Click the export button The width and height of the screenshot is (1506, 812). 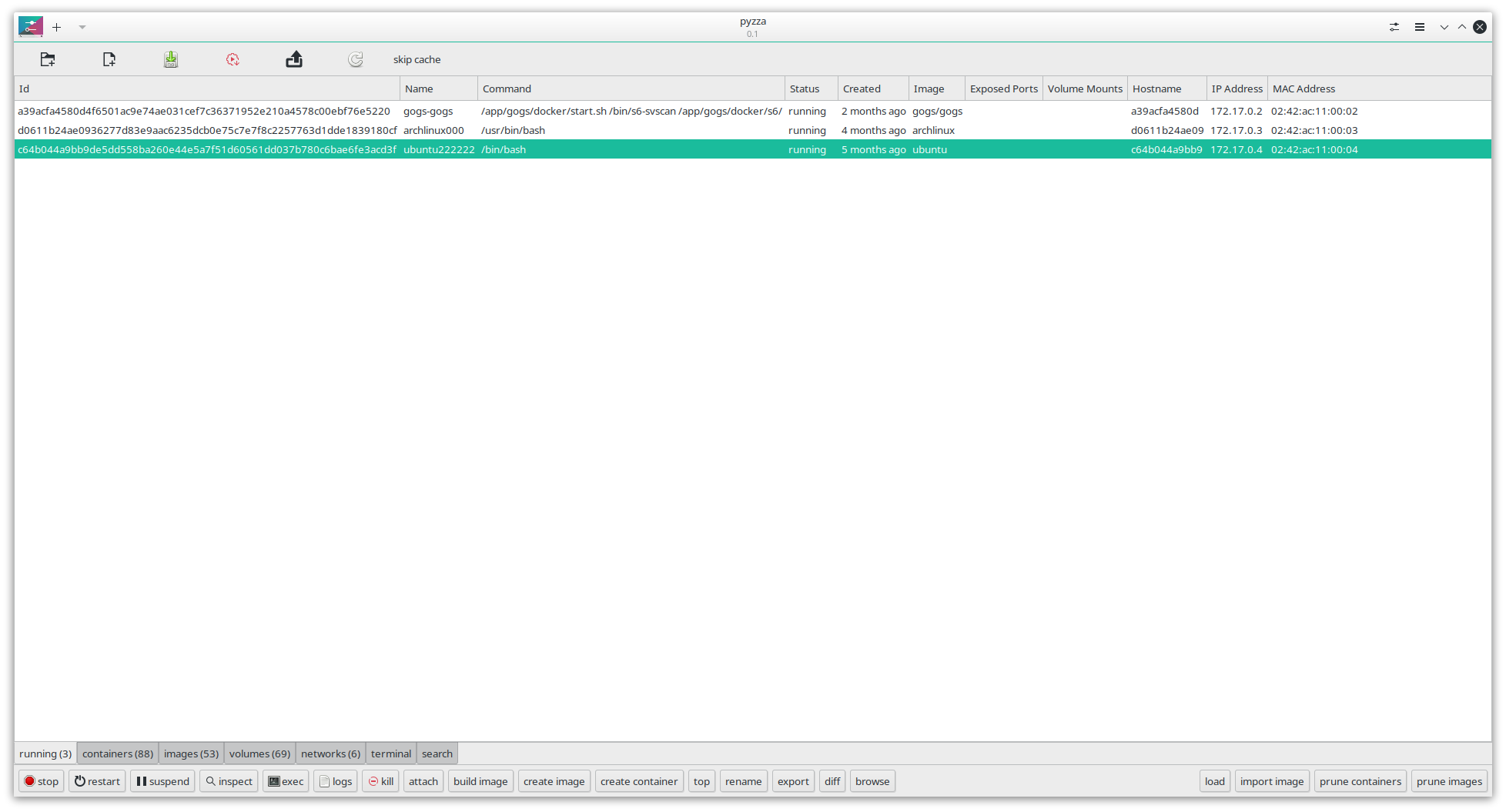tap(793, 781)
